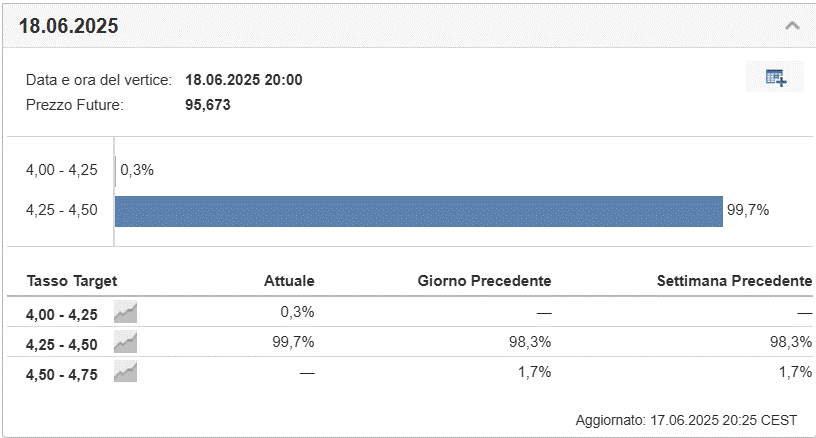Click the 0,3% bar label in chart
The height and width of the screenshot is (438, 816).
tap(137, 170)
